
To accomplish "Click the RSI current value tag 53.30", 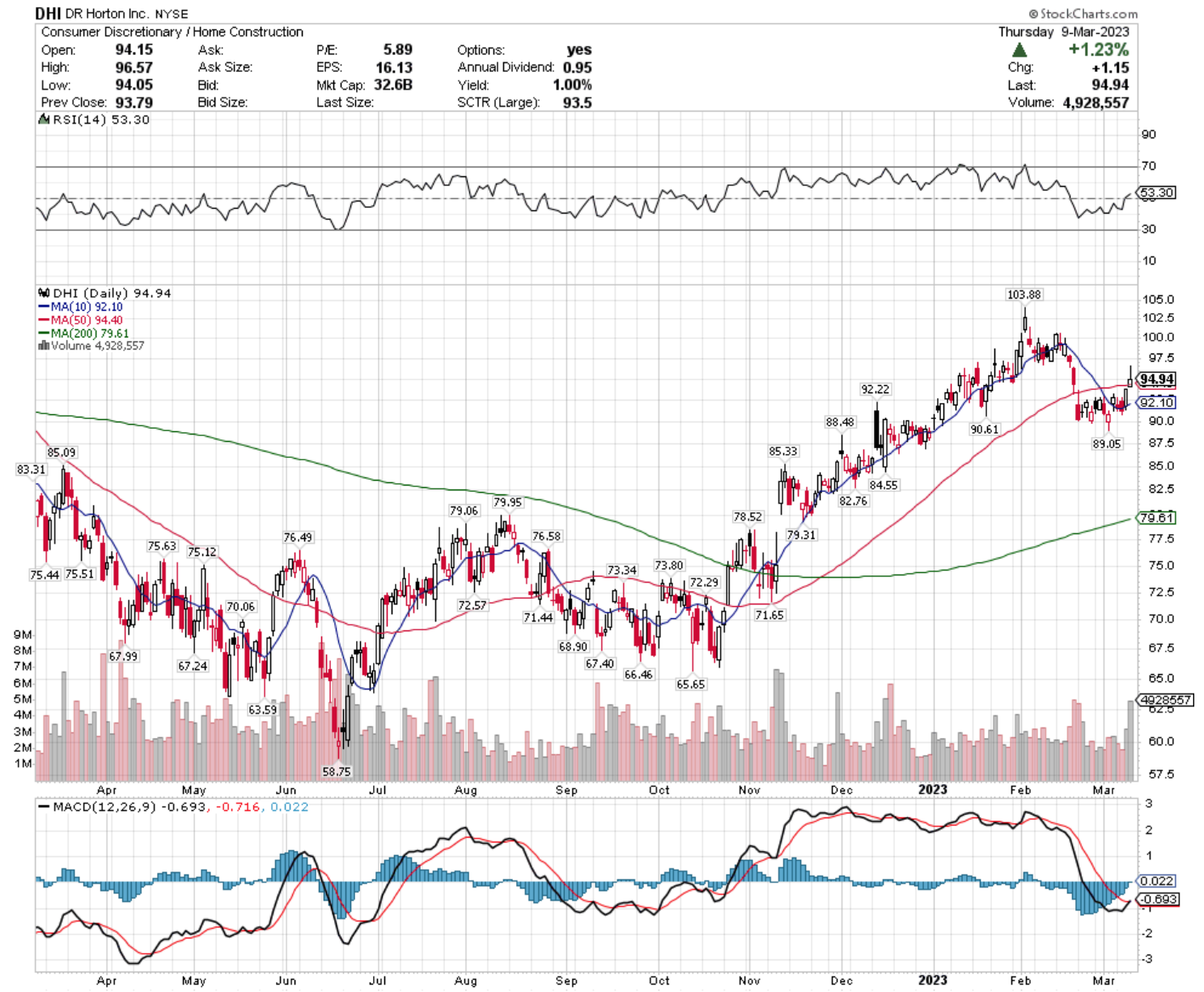I will coord(1156,193).
